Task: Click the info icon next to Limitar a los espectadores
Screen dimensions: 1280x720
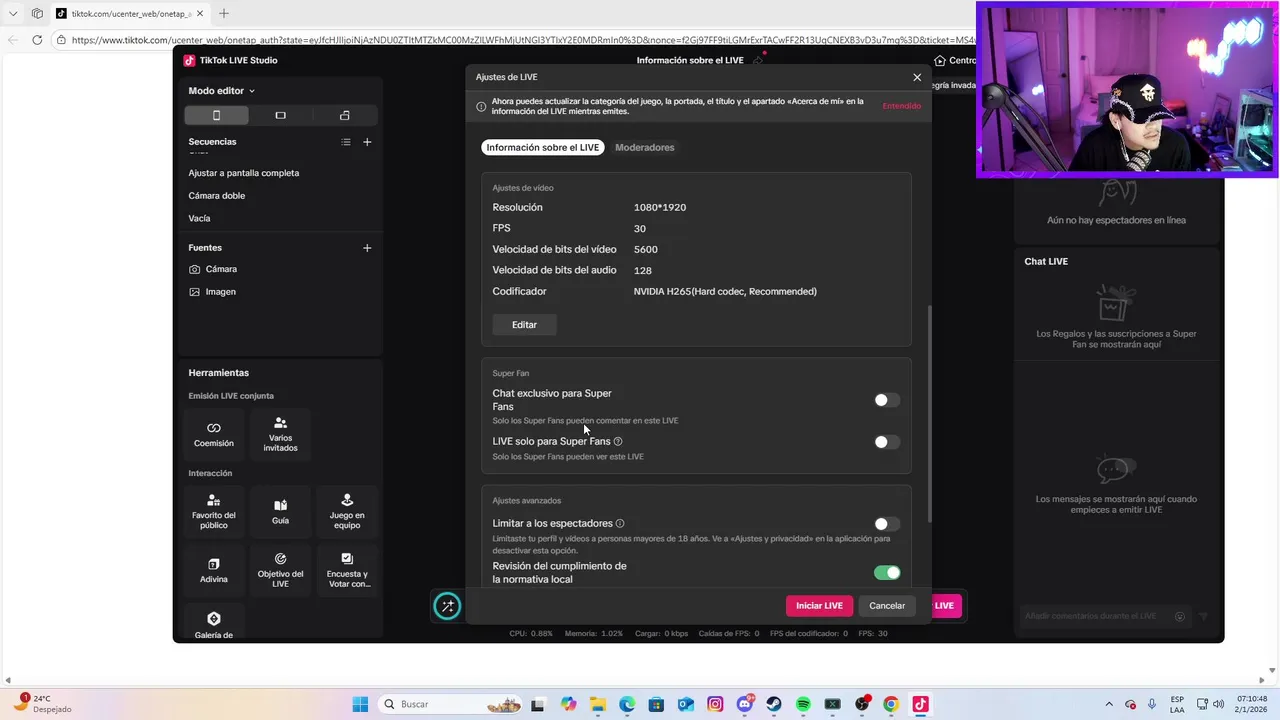Action: coord(620,523)
